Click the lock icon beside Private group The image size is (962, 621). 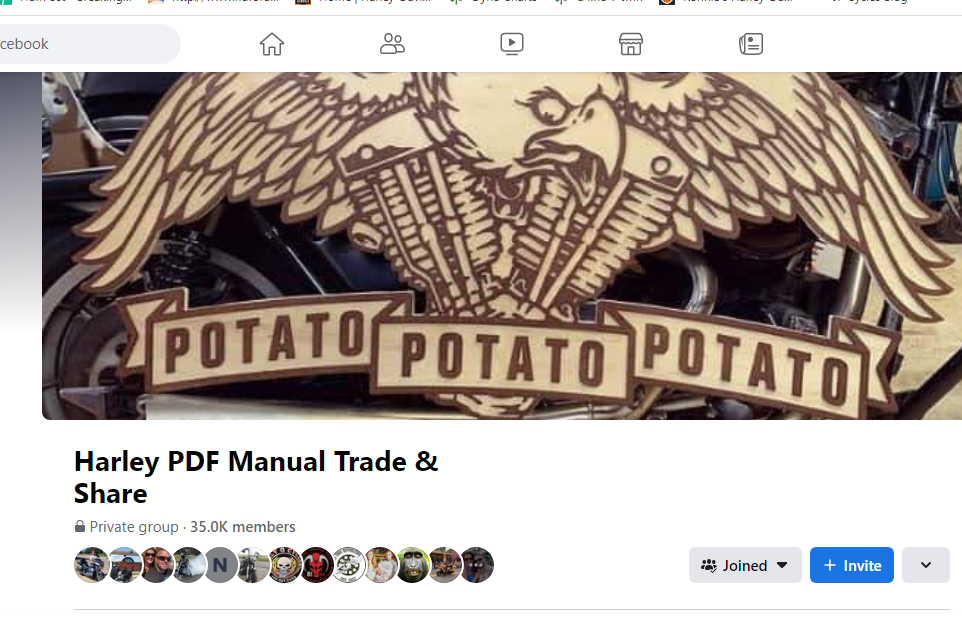[x=80, y=526]
